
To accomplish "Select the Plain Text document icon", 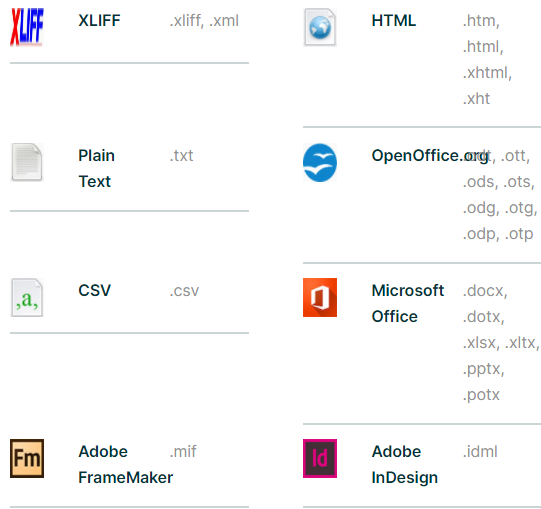I will coord(27,162).
